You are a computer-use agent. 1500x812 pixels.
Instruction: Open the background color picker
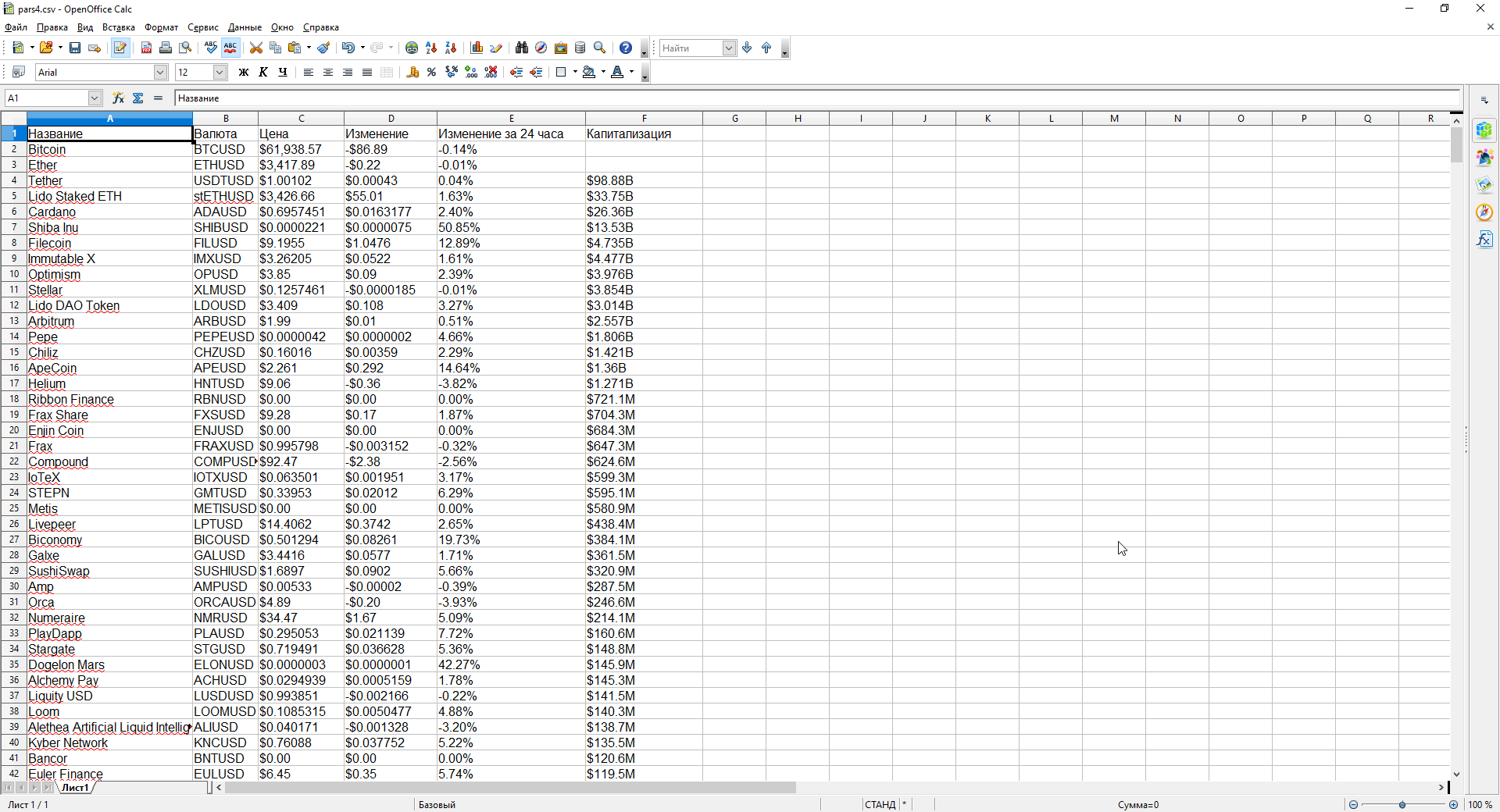(589, 72)
